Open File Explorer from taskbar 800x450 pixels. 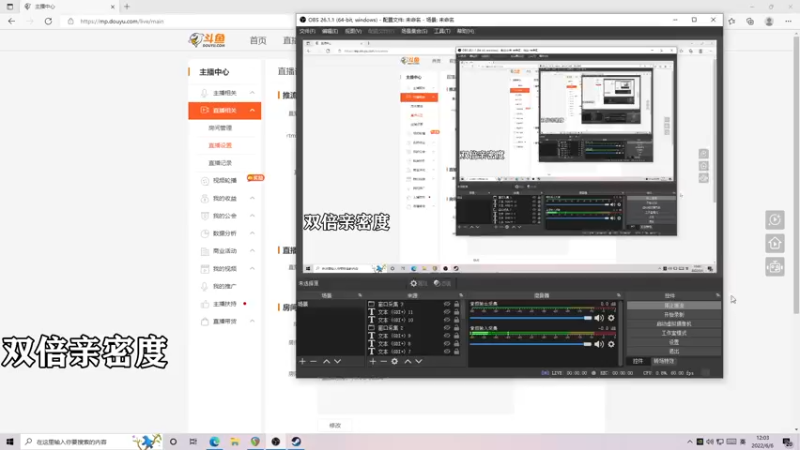[235, 441]
